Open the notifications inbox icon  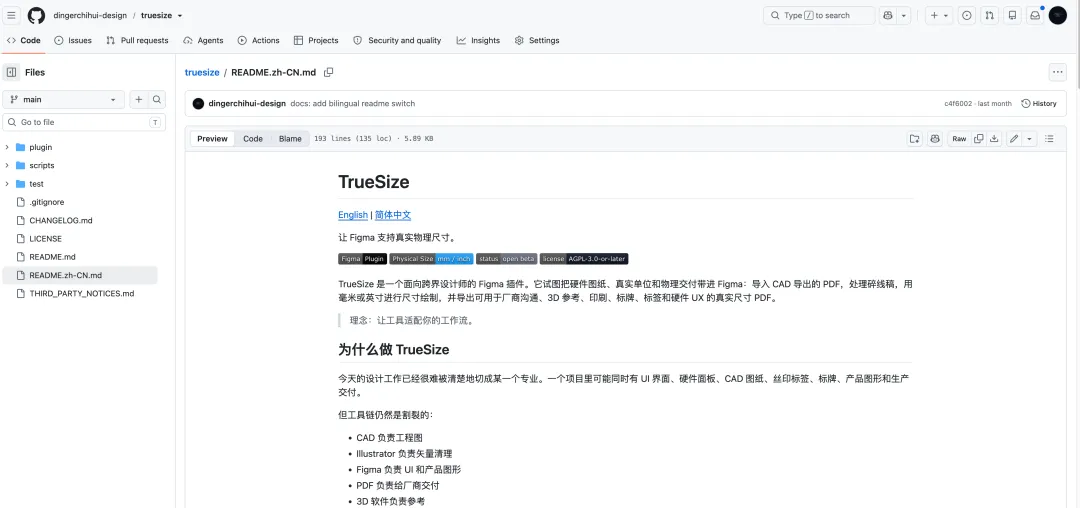[x=1035, y=15]
